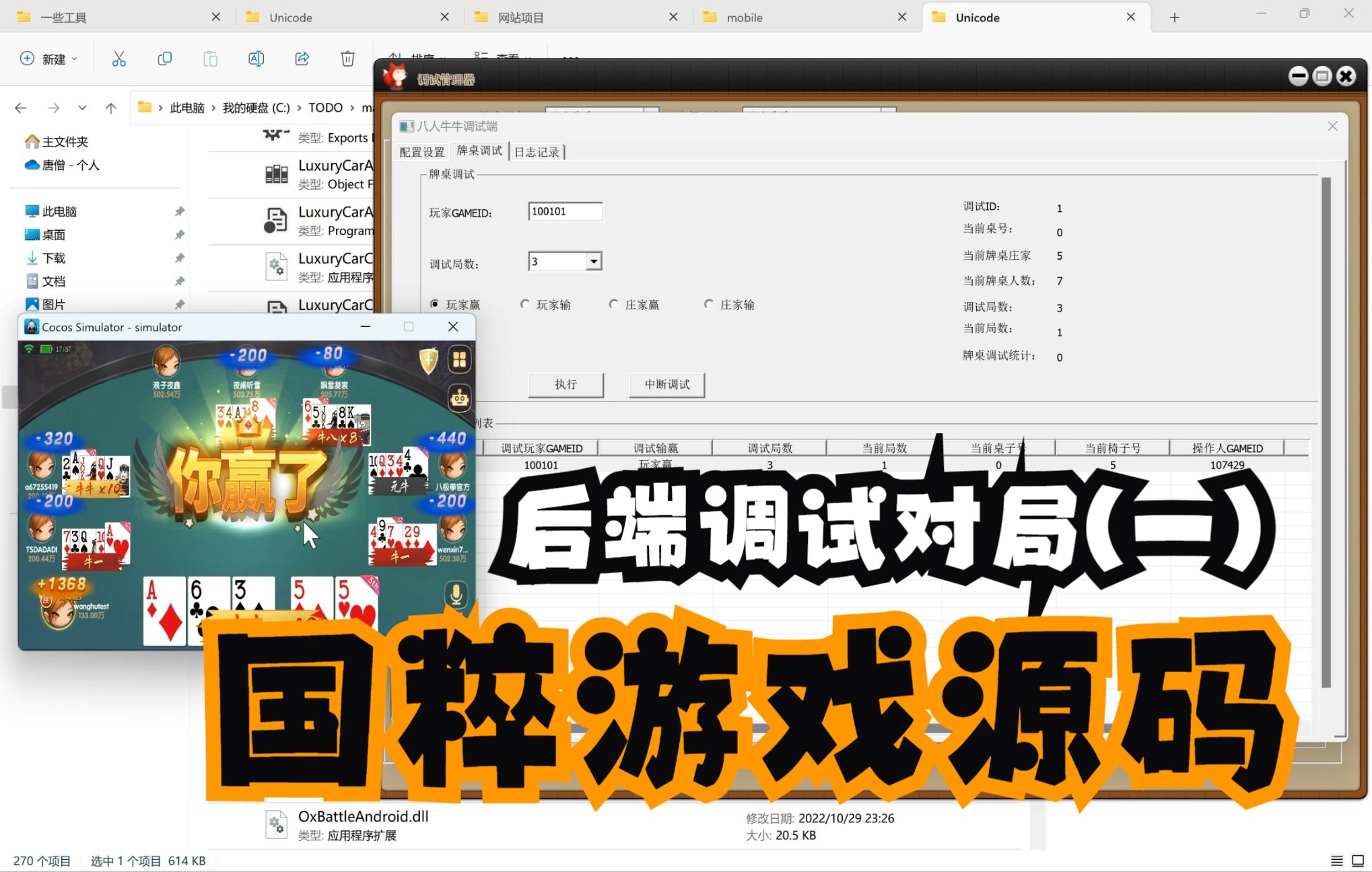This screenshot has height=872, width=1372.
Task: Select the 玩家输 radio button
Action: pyautogui.click(x=525, y=304)
